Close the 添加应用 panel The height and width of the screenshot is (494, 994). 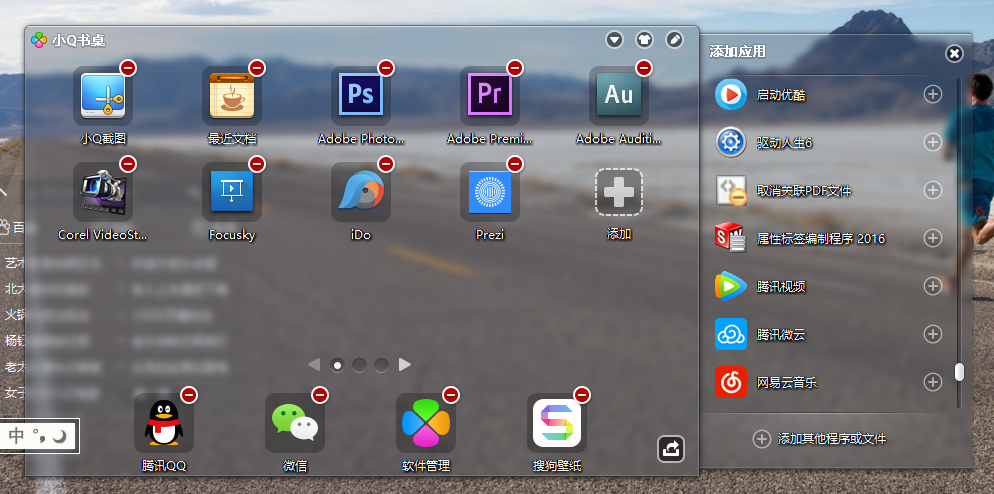pos(954,53)
